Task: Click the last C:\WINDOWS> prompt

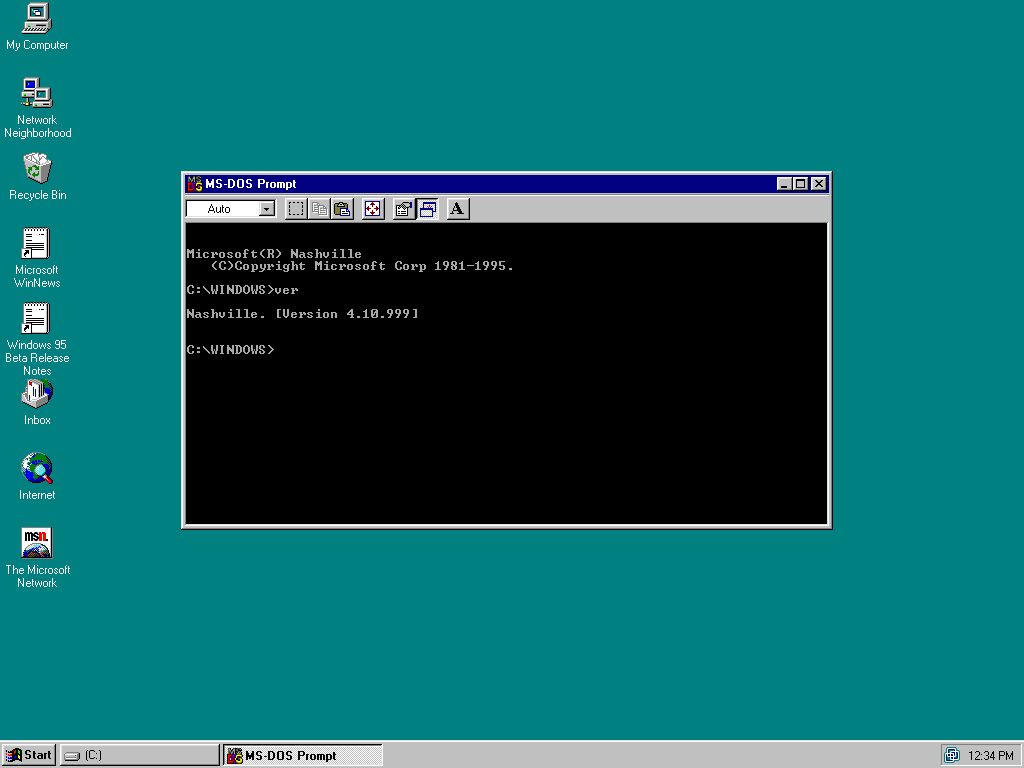Action: coord(230,349)
